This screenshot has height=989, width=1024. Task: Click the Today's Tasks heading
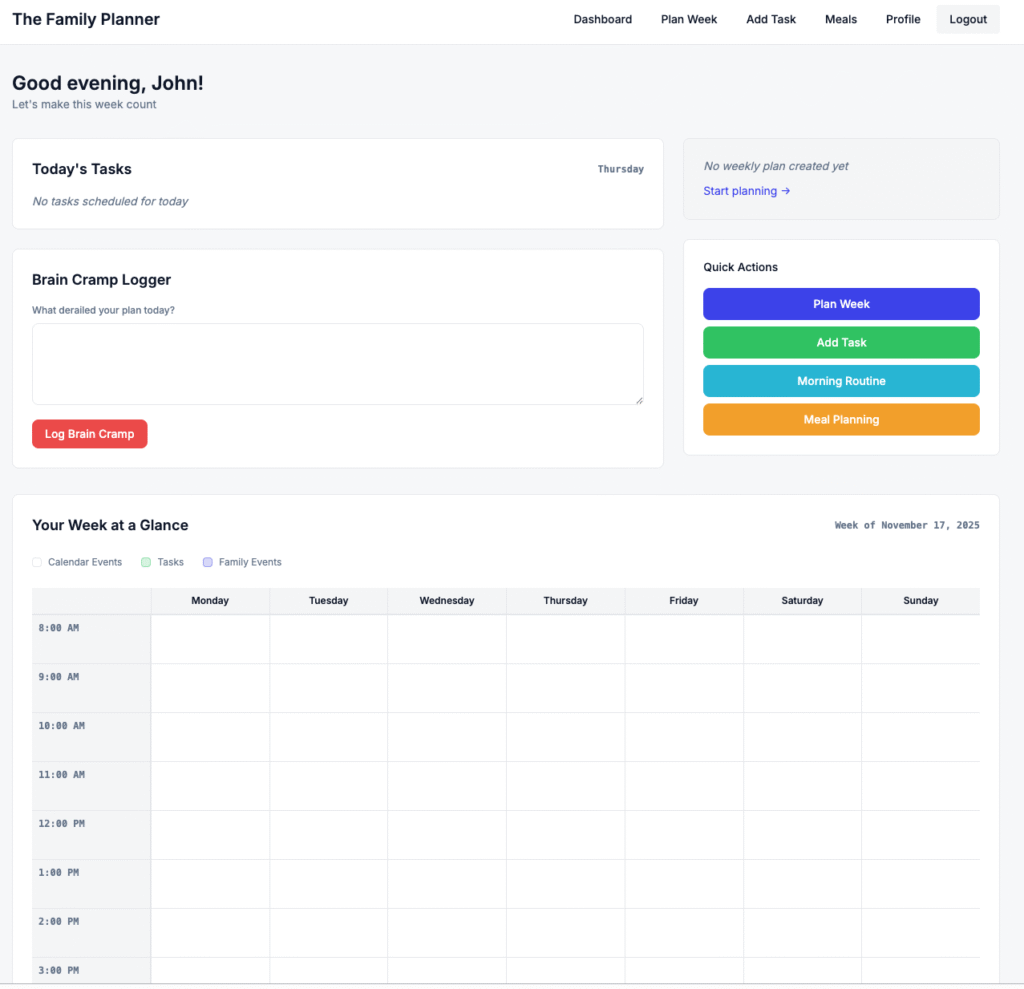pyautogui.click(x=82, y=169)
